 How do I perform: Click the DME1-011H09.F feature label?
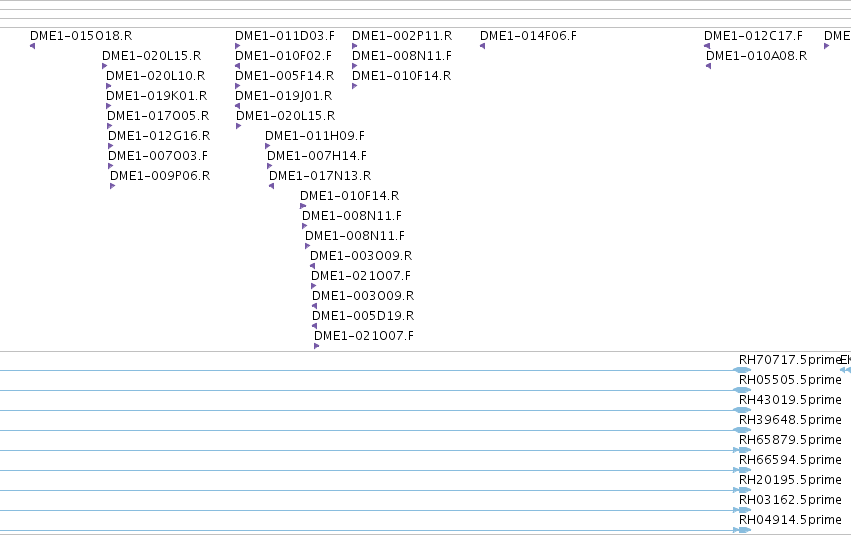[315, 136]
